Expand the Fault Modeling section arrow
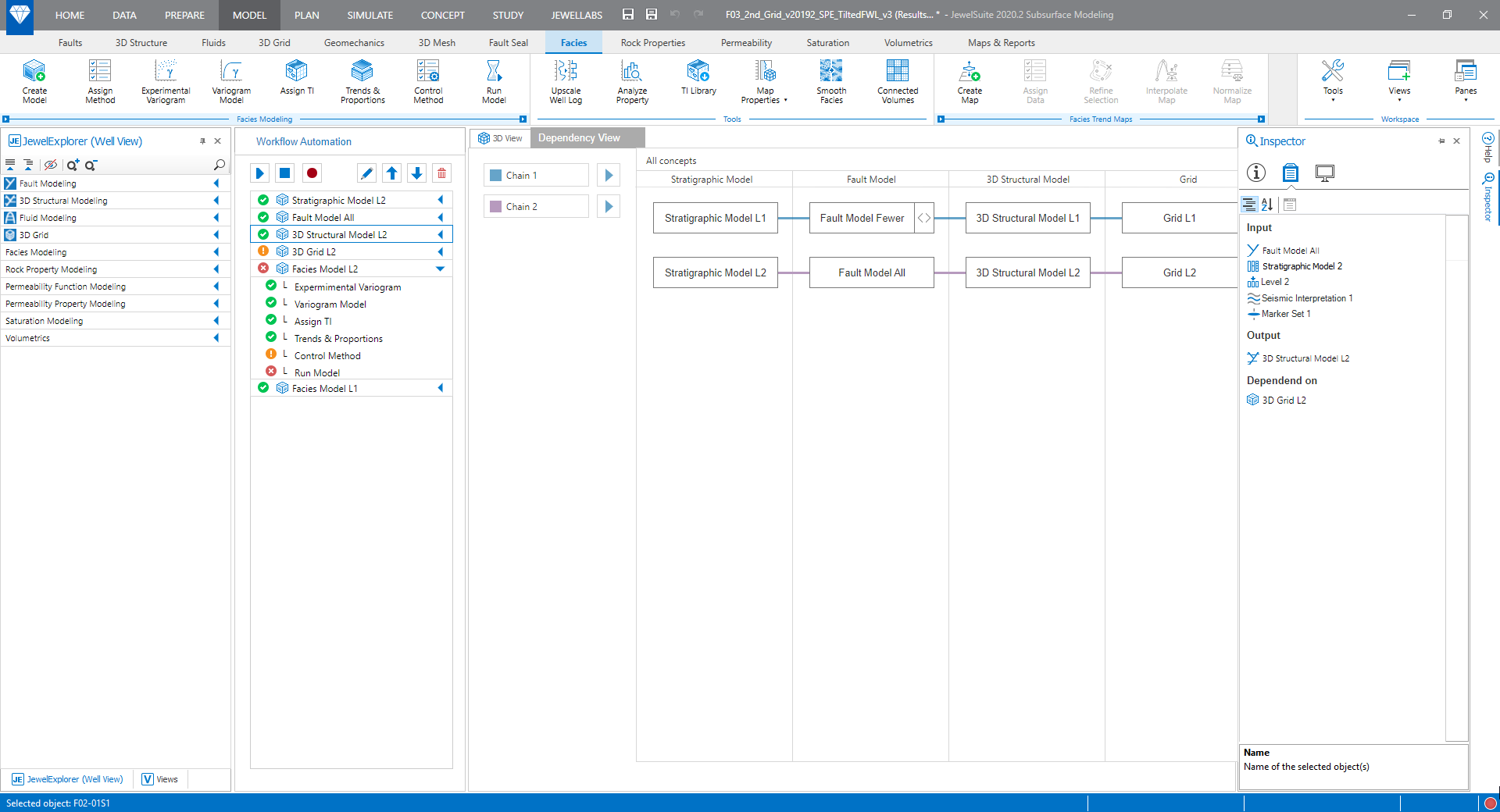Image resolution: width=1500 pixels, height=812 pixels. (216, 183)
